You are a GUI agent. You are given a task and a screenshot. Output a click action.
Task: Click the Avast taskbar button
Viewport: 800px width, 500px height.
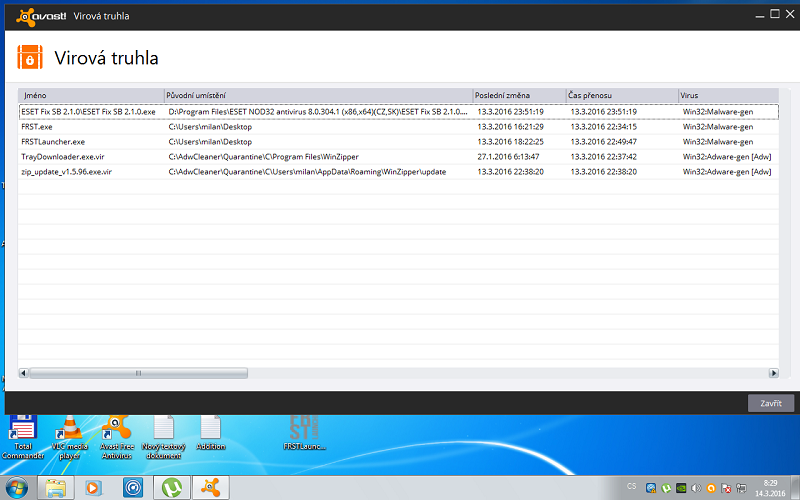tap(210, 487)
